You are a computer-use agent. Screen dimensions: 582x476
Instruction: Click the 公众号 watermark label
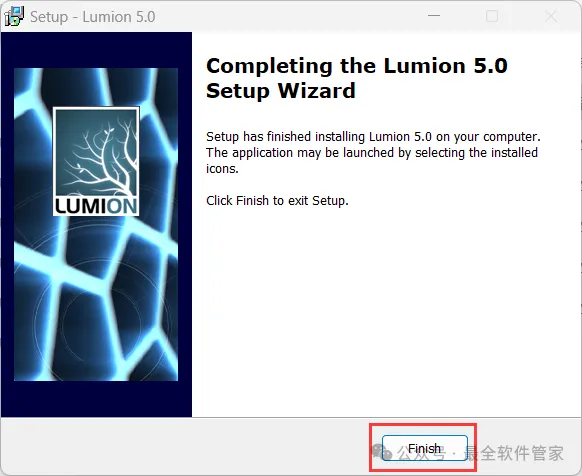point(421,453)
